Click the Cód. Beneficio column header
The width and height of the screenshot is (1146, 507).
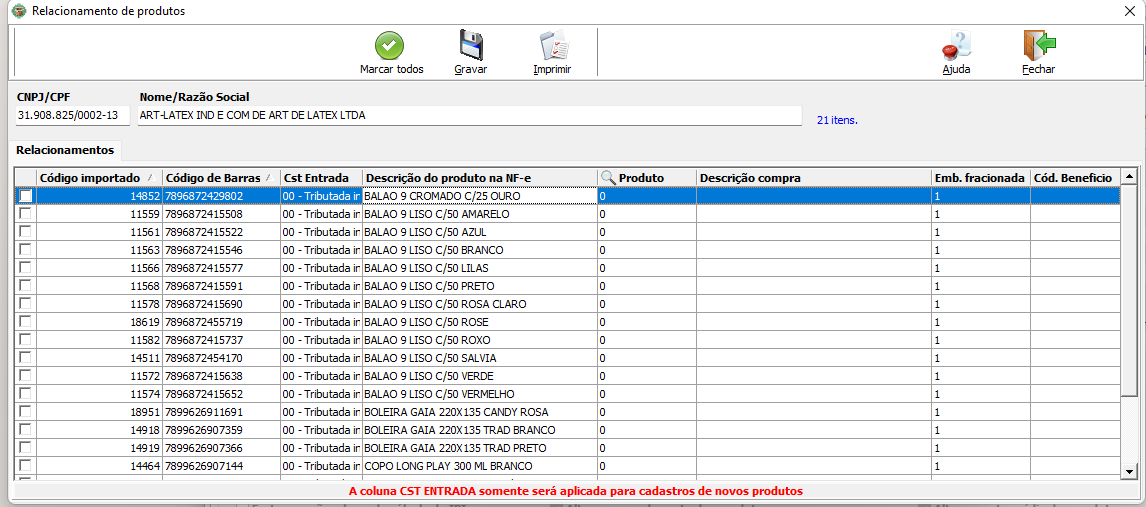click(x=1074, y=178)
